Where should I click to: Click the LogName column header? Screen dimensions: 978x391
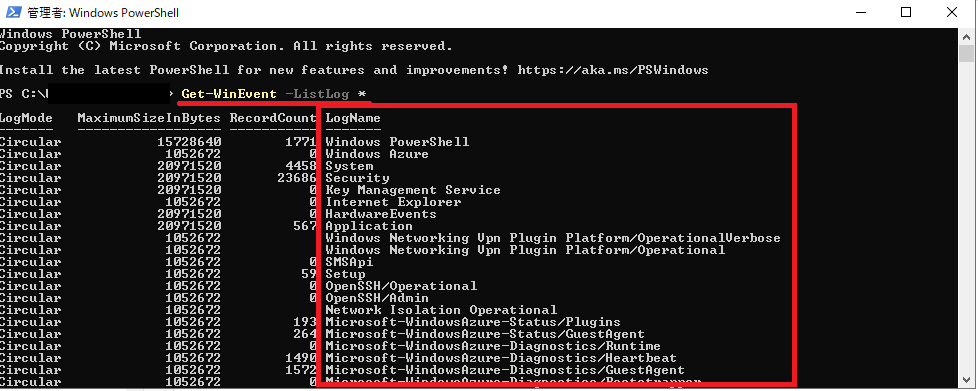[352, 118]
